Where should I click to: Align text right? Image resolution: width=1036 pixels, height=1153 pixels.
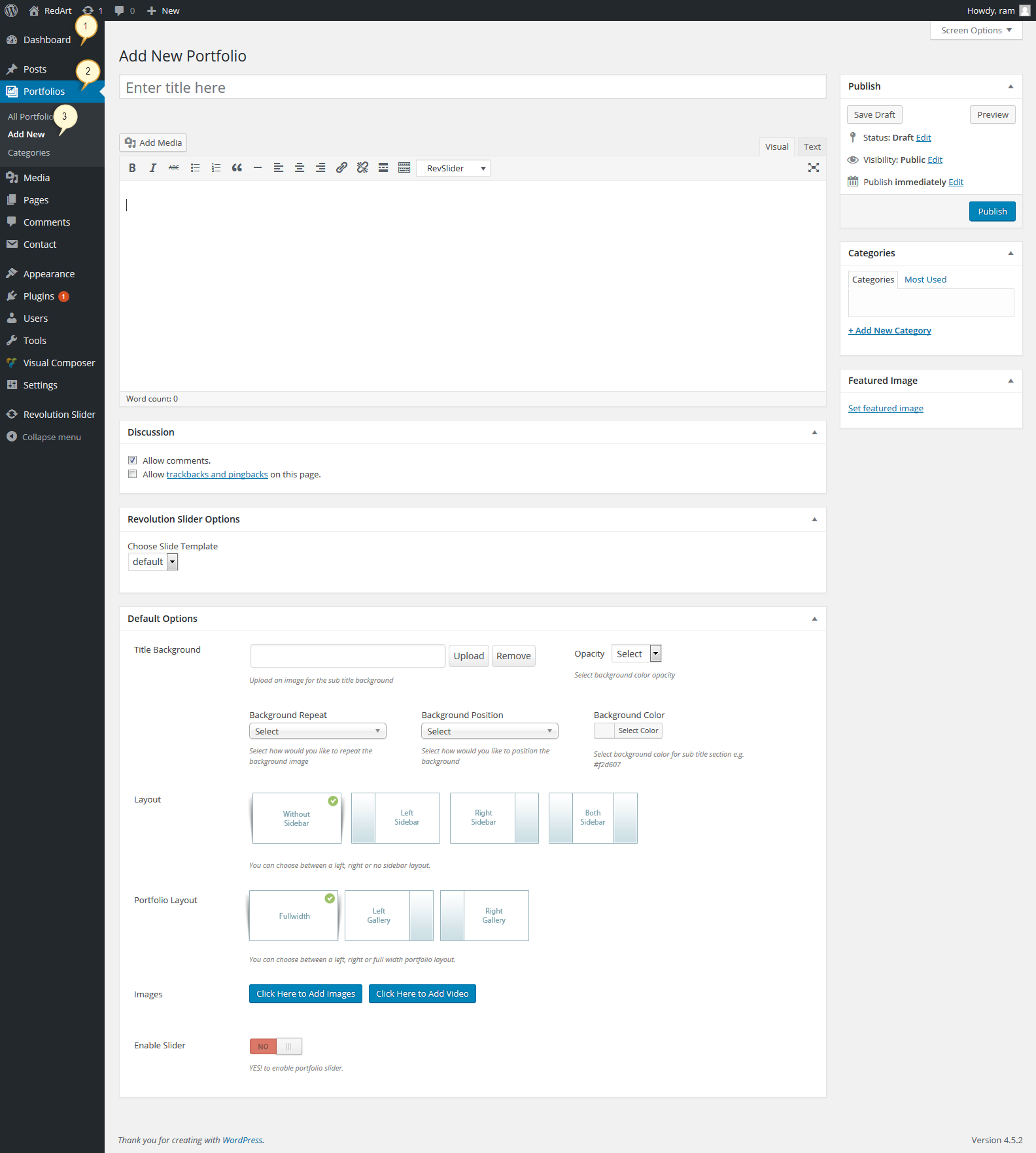(x=320, y=168)
